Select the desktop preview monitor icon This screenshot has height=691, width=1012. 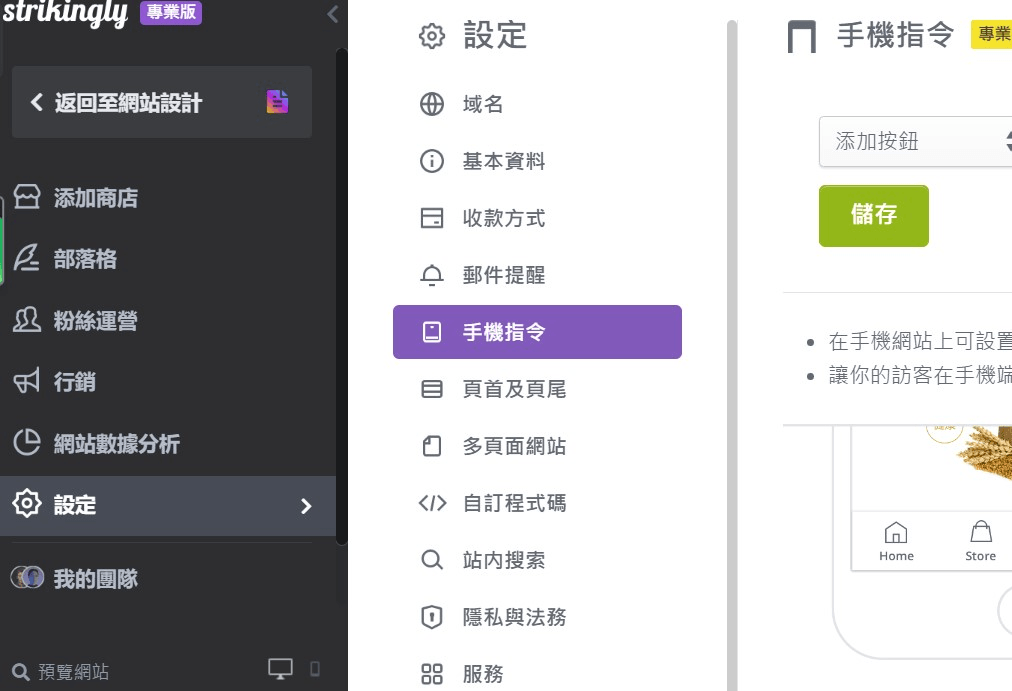(x=281, y=668)
